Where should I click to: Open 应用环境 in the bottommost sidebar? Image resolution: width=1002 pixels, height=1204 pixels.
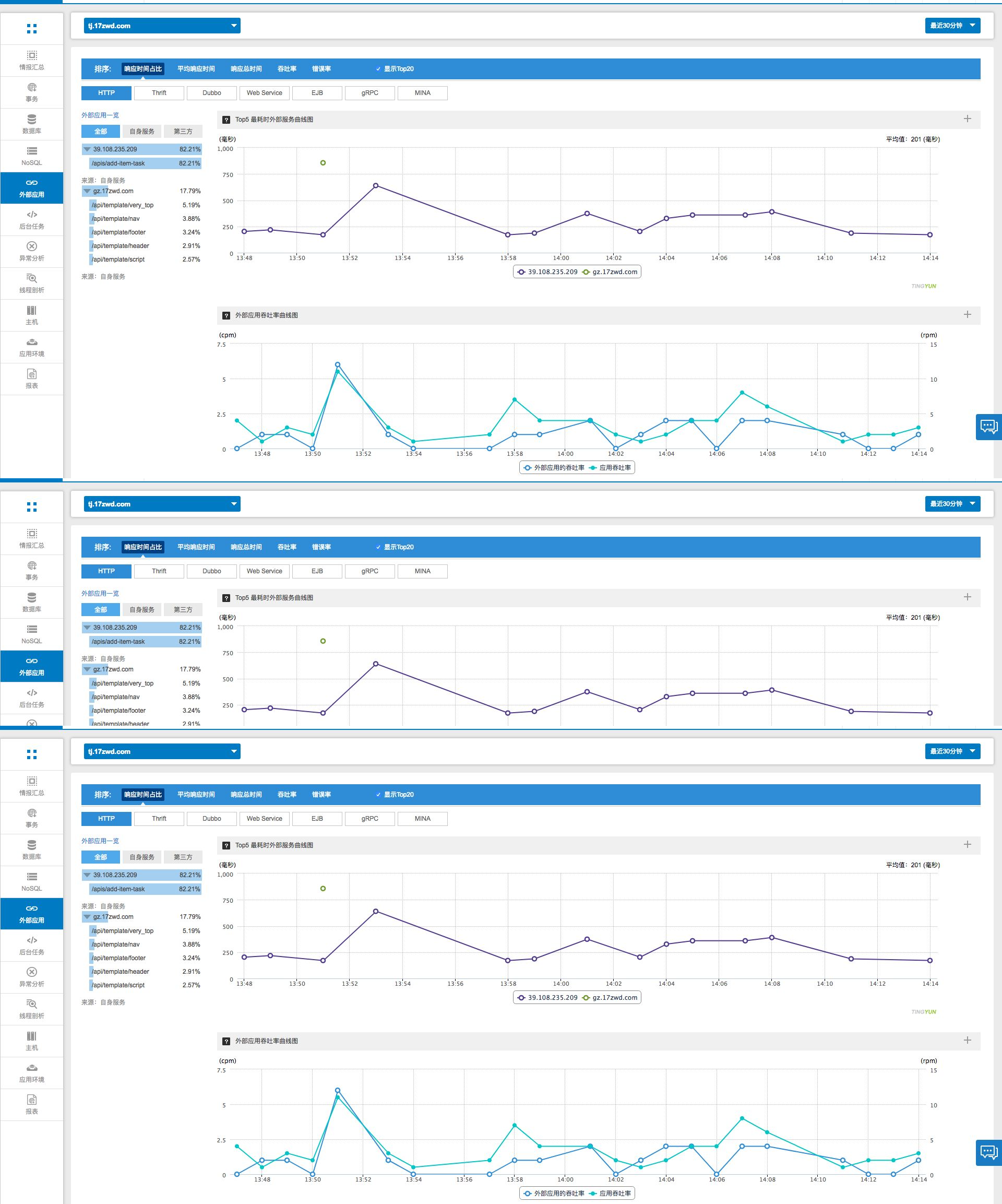tap(31, 1073)
